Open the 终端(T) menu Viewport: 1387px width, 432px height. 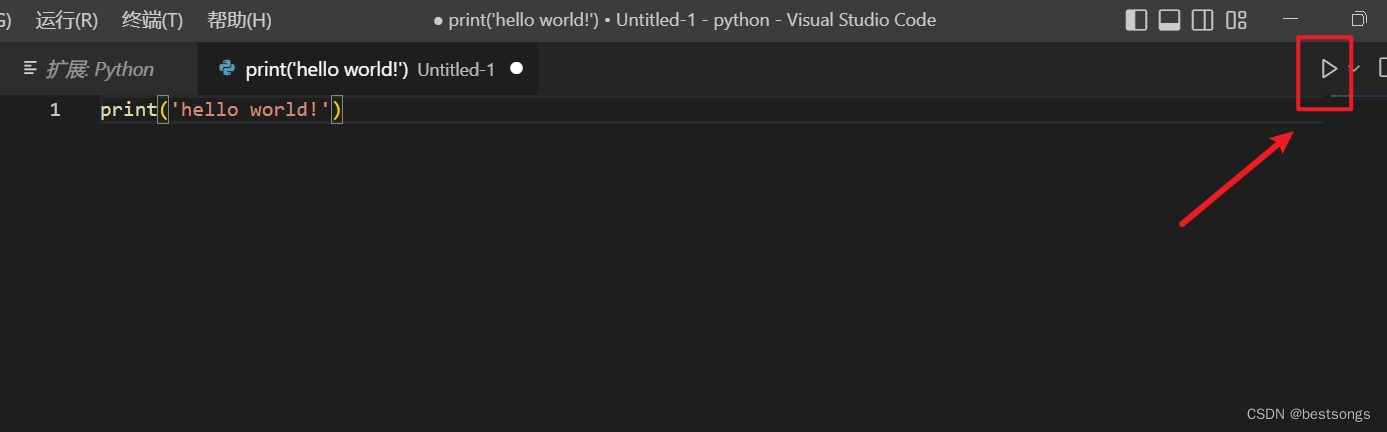click(x=152, y=20)
